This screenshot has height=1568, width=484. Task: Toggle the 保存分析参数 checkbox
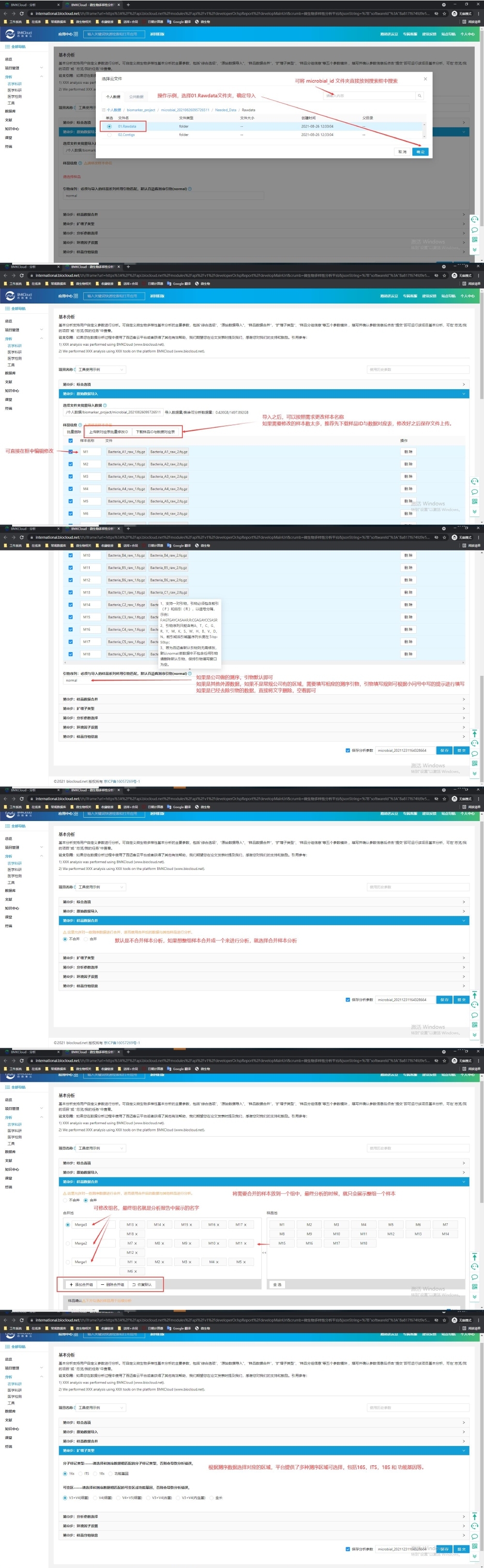348,750
